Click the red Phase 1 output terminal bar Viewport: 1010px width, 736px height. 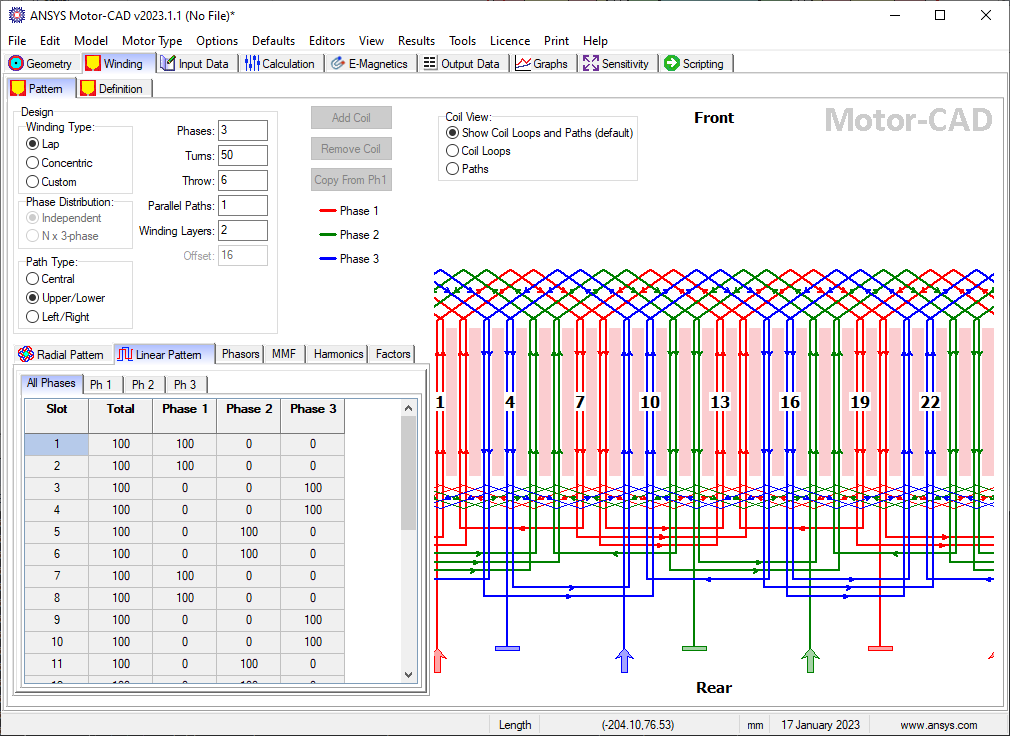[881, 648]
